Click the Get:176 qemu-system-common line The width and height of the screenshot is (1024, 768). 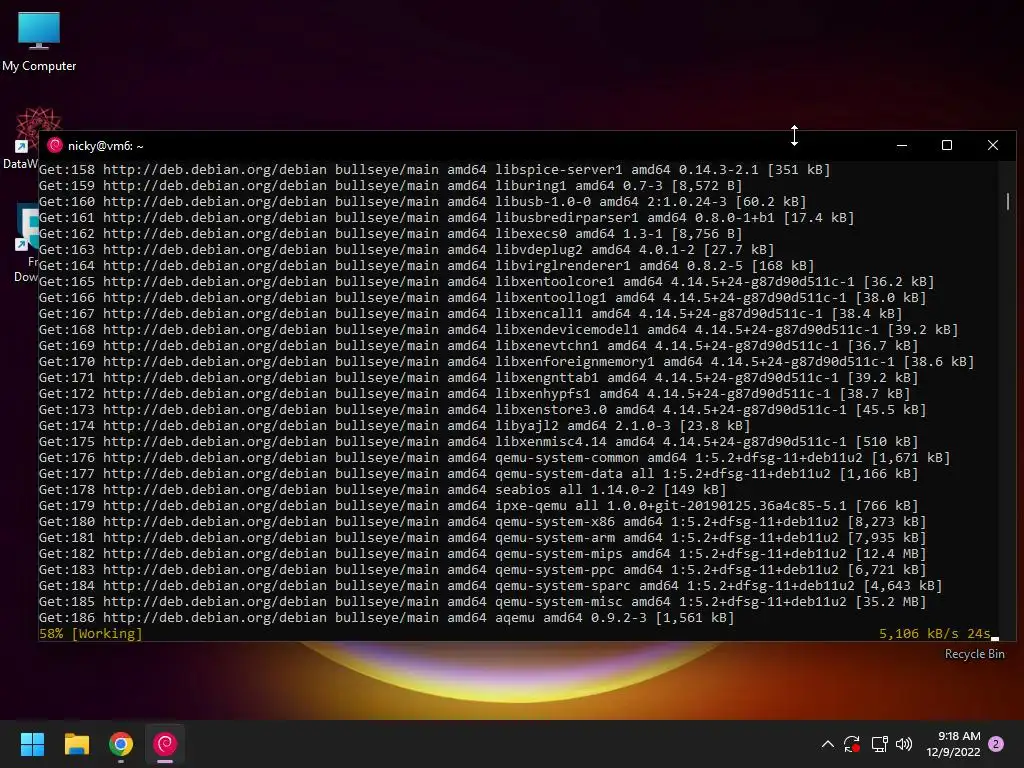(x=494, y=458)
